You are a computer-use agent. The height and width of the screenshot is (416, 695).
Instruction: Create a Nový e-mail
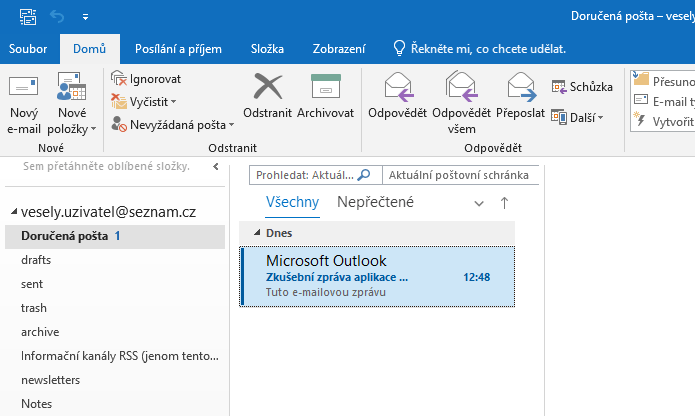pos(24,104)
